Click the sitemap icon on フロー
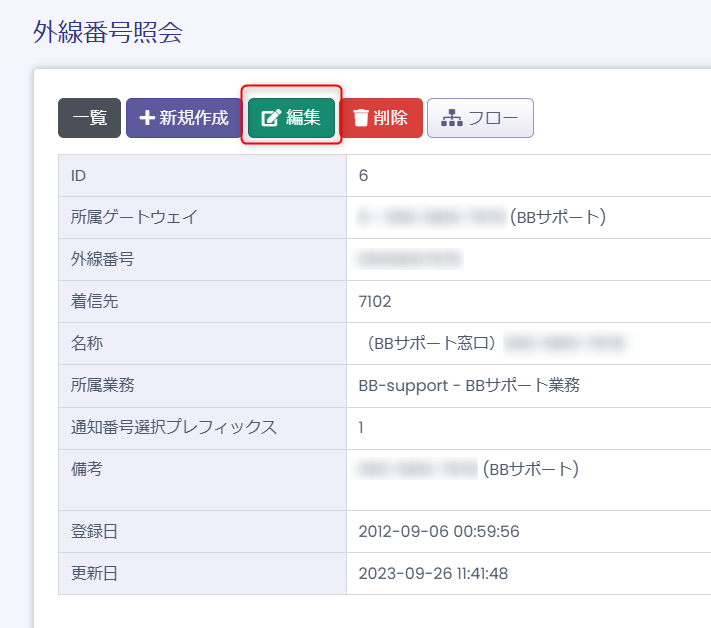Image resolution: width=711 pixels, height=628 pixels. point(451,118)
